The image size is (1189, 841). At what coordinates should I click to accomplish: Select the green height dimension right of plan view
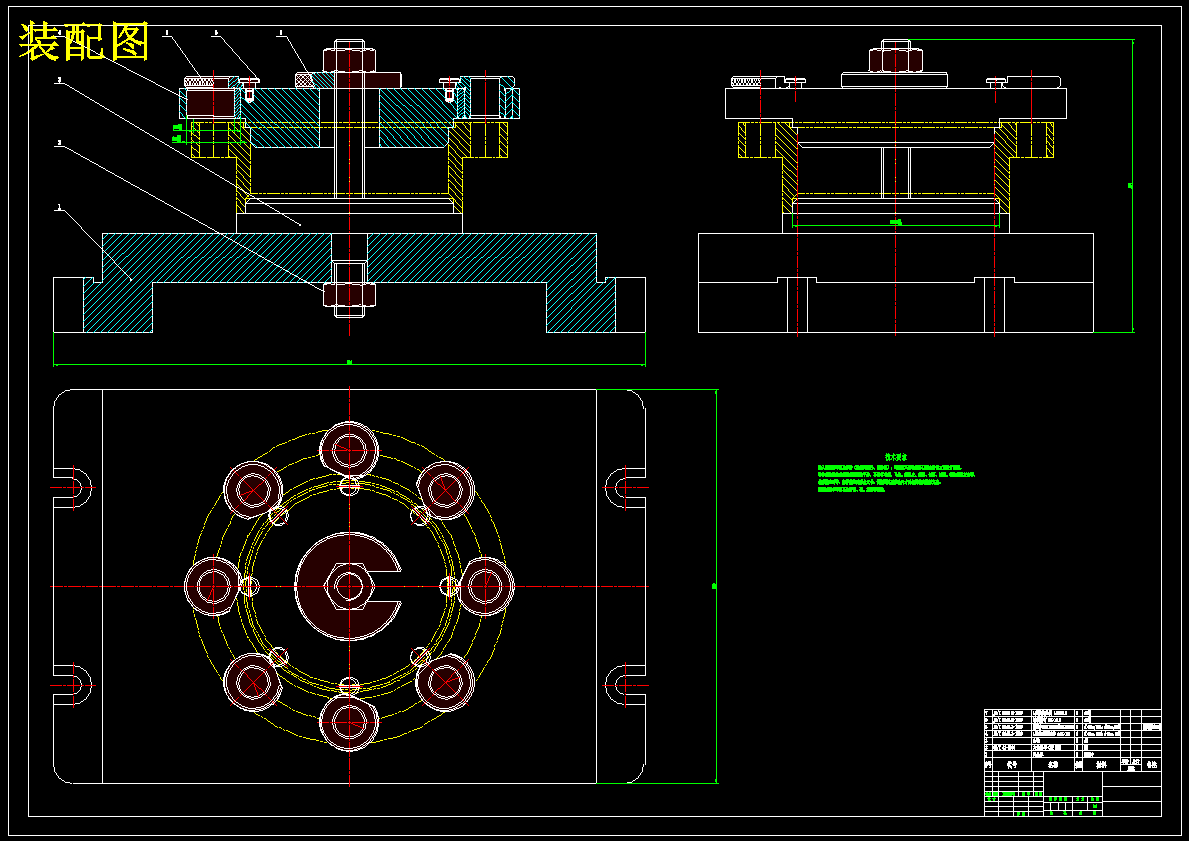click(715, 586)
